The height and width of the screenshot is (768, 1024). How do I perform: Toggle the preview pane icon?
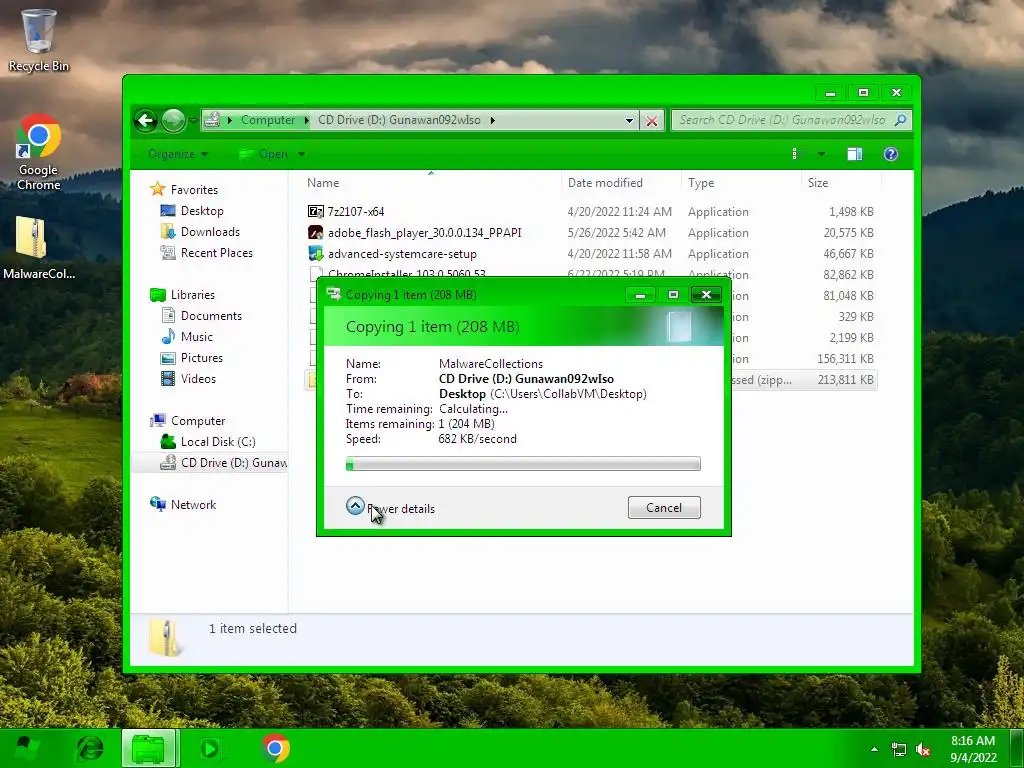pos(854,154)
